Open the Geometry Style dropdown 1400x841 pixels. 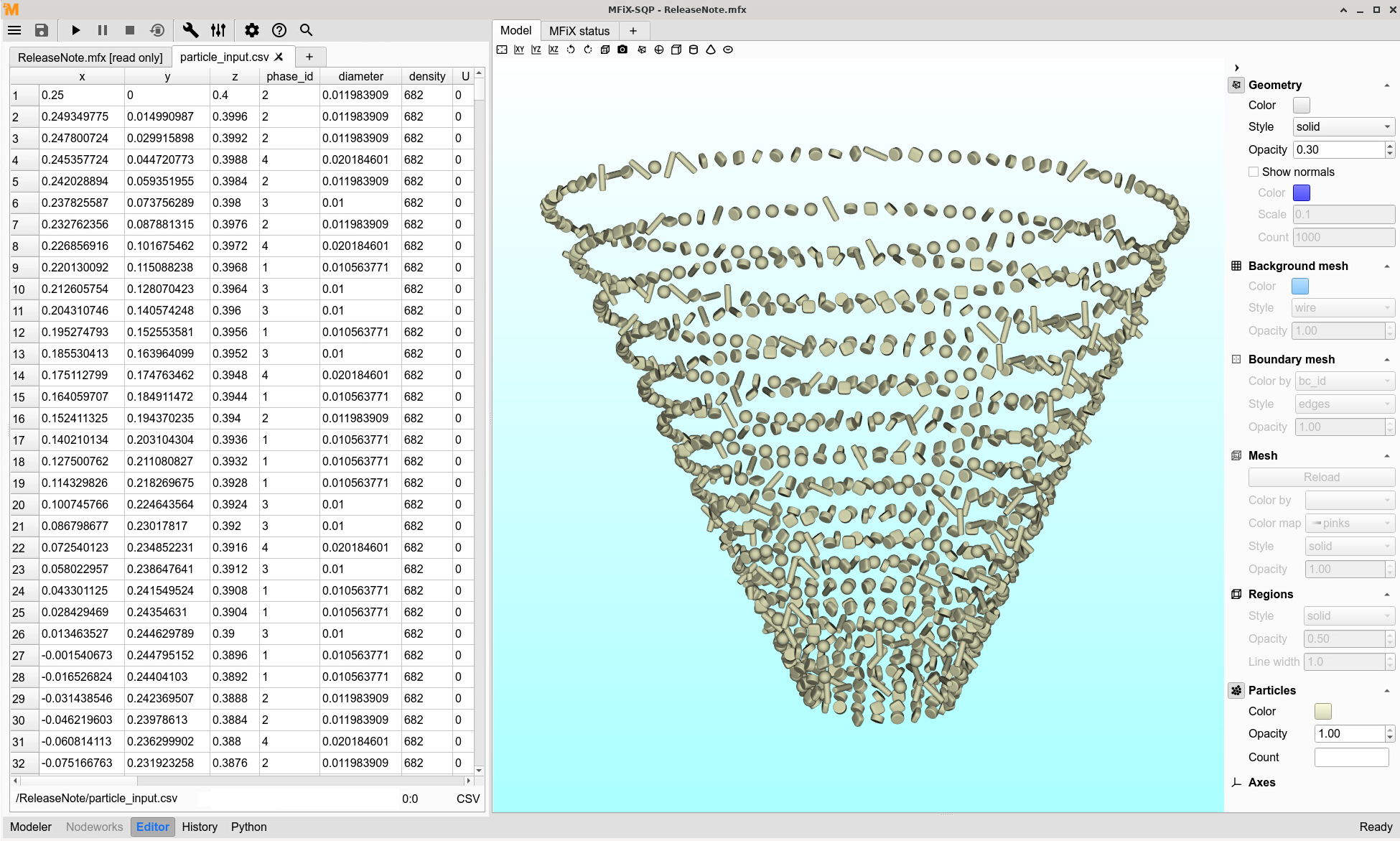[x=1343, y=126]
